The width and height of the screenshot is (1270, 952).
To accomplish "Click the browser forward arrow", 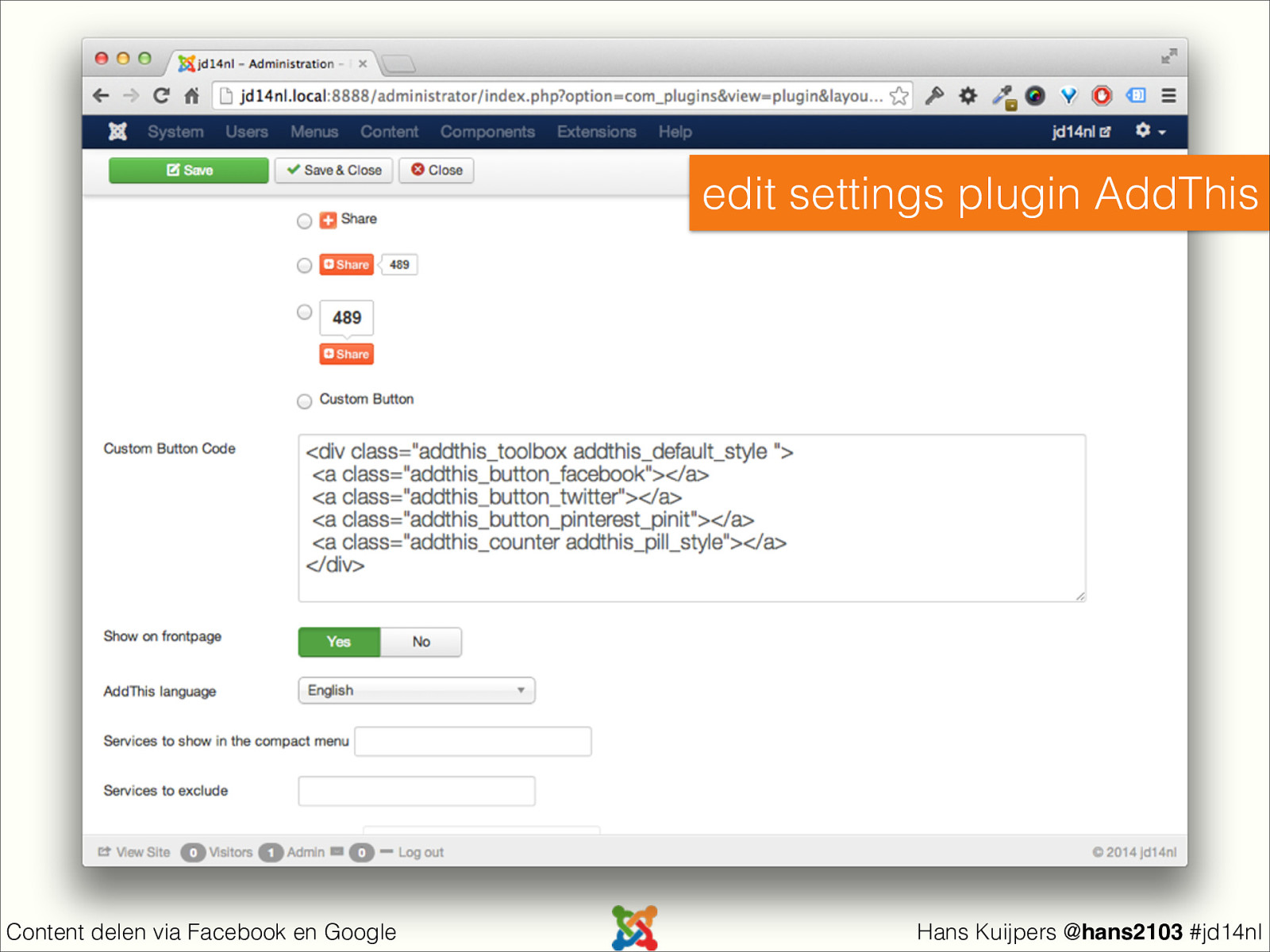I will [x=131, y=96].
